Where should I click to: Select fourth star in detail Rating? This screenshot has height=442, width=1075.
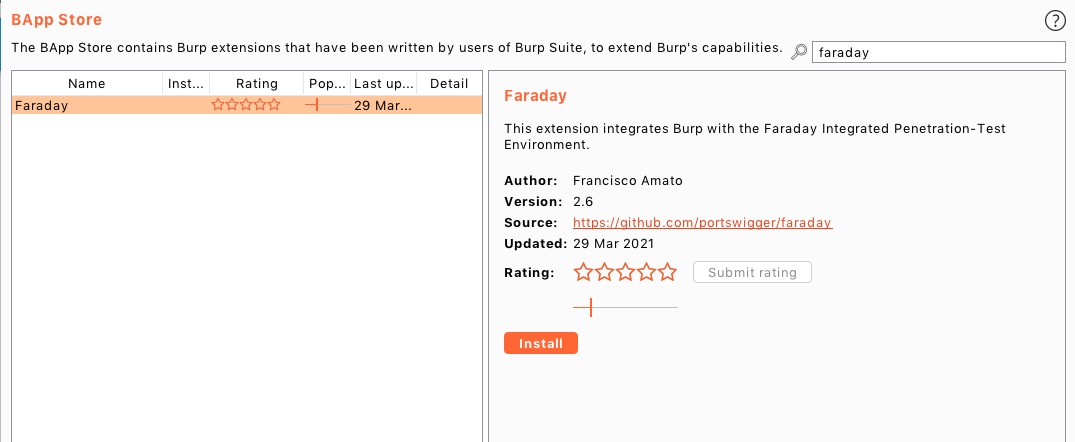(x=647, y=273)
